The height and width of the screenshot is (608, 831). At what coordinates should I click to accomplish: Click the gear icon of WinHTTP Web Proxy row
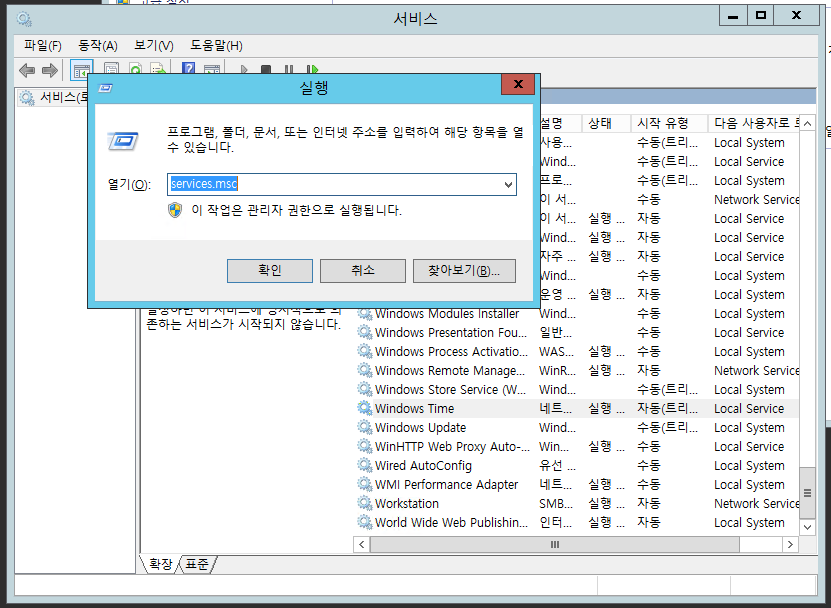pyautogui.click(x=365, y=446)
